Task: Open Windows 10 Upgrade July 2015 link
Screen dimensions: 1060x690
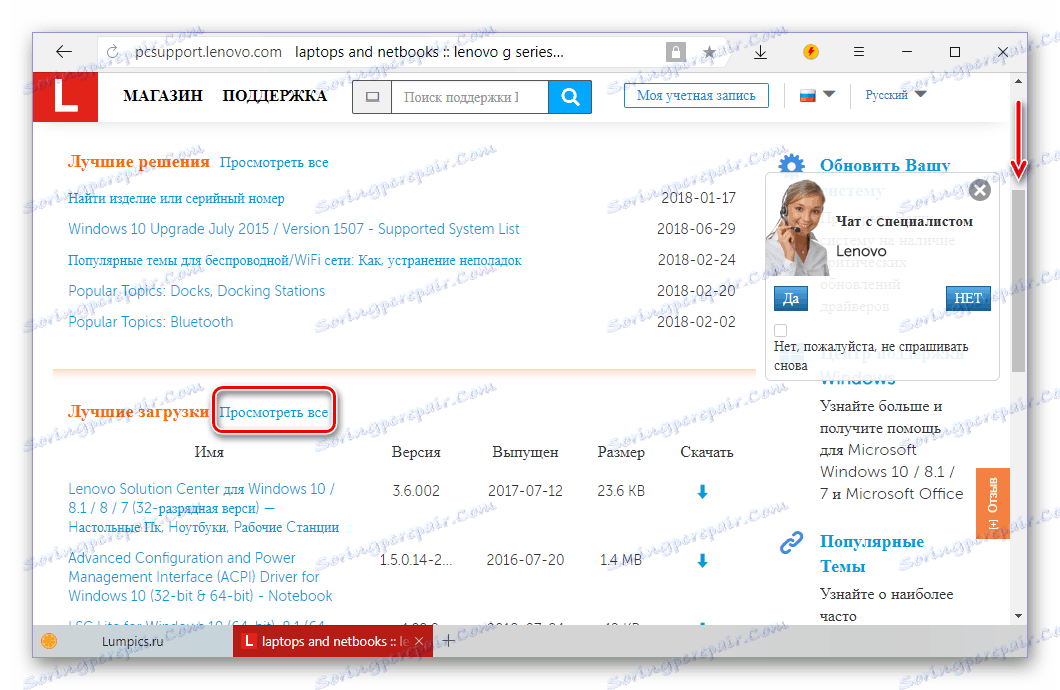Action: pyautogui.click(x=293, y=229)
